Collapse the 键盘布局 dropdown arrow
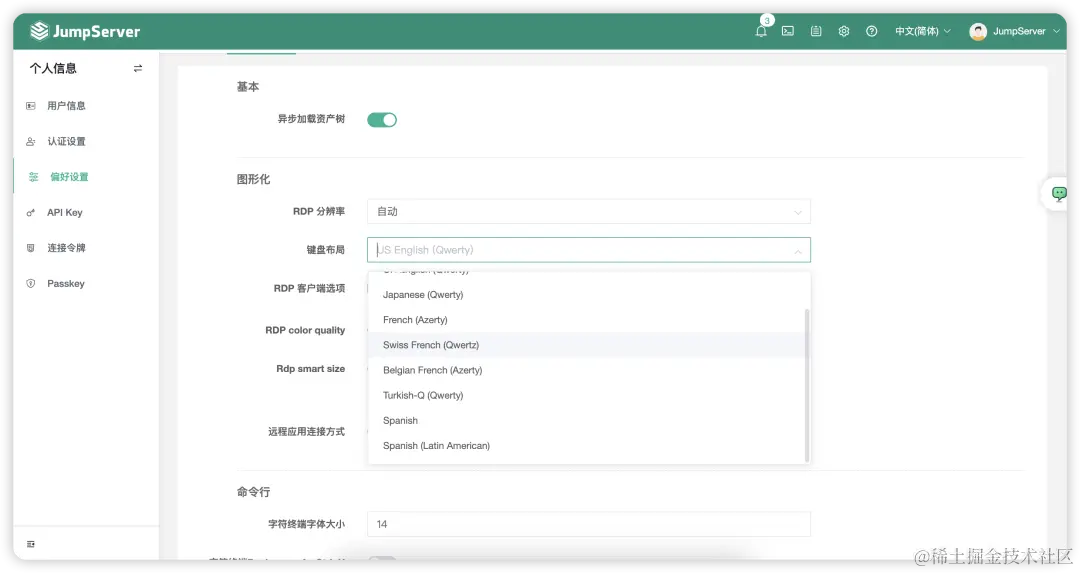 click(x=798, y=251)
